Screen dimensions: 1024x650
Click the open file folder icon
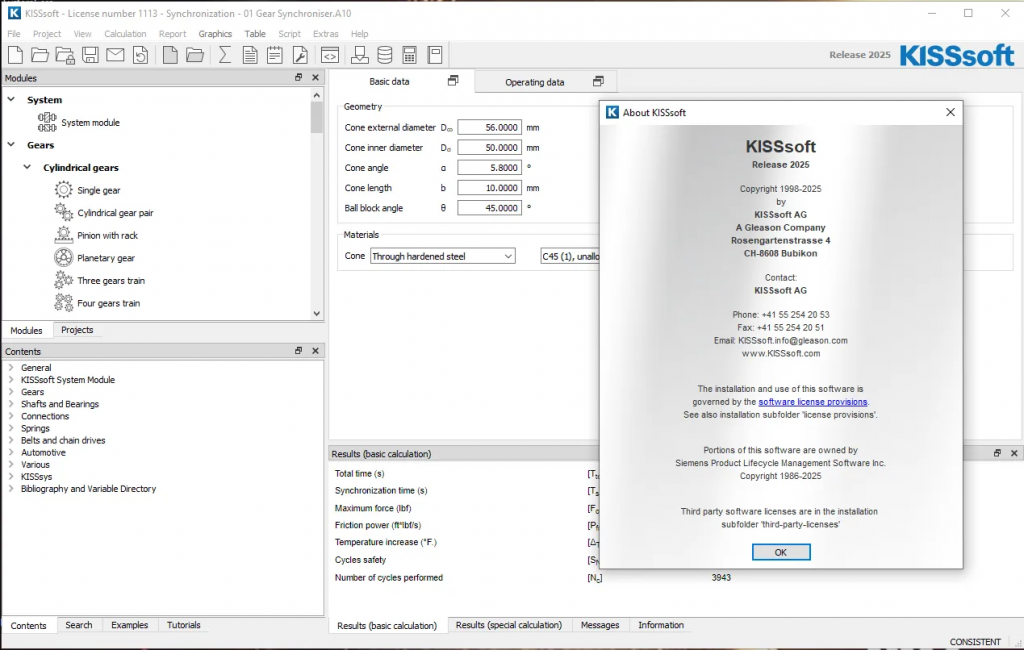(40, 55)
